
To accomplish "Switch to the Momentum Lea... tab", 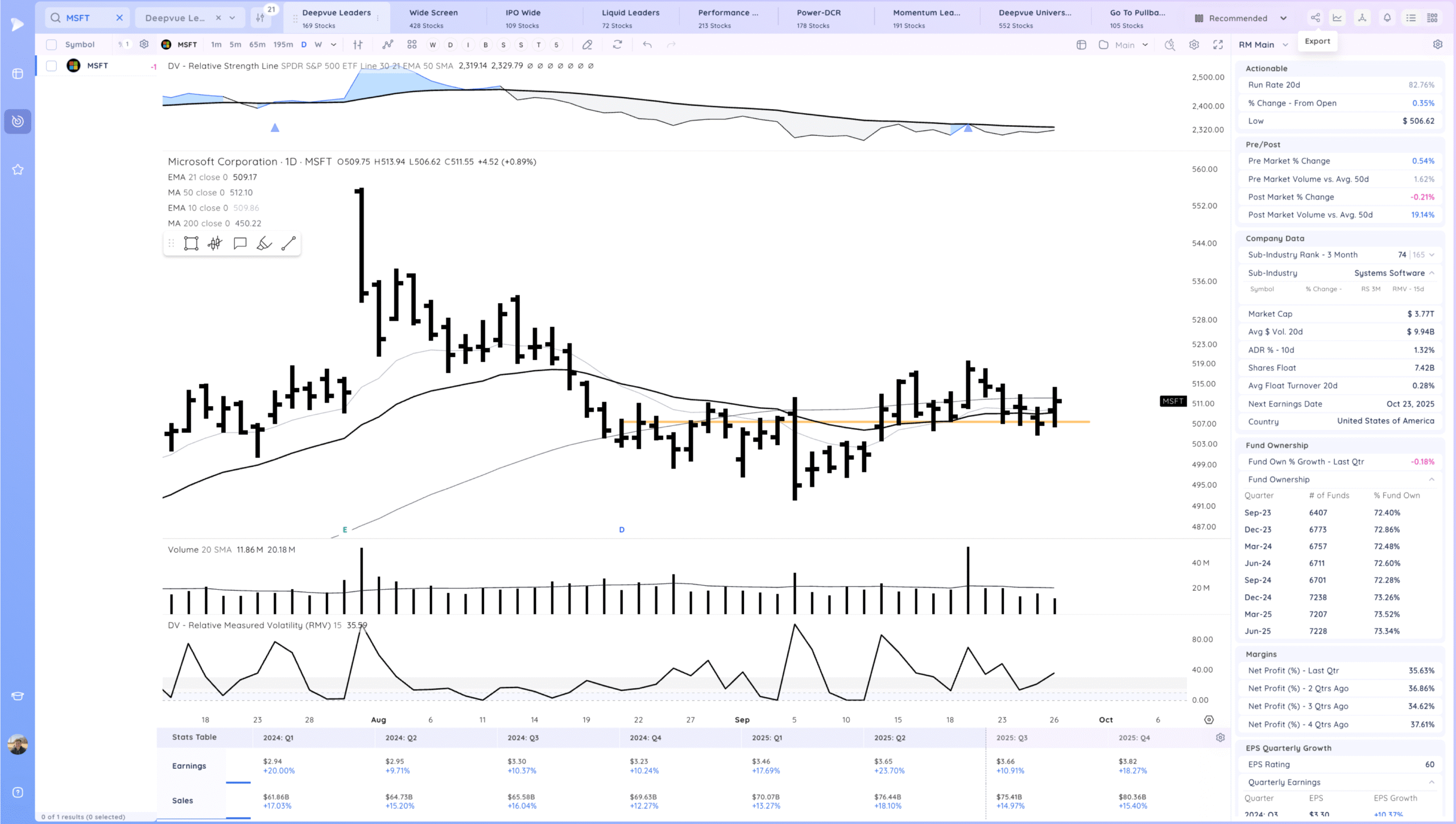I will click(926, 18).
